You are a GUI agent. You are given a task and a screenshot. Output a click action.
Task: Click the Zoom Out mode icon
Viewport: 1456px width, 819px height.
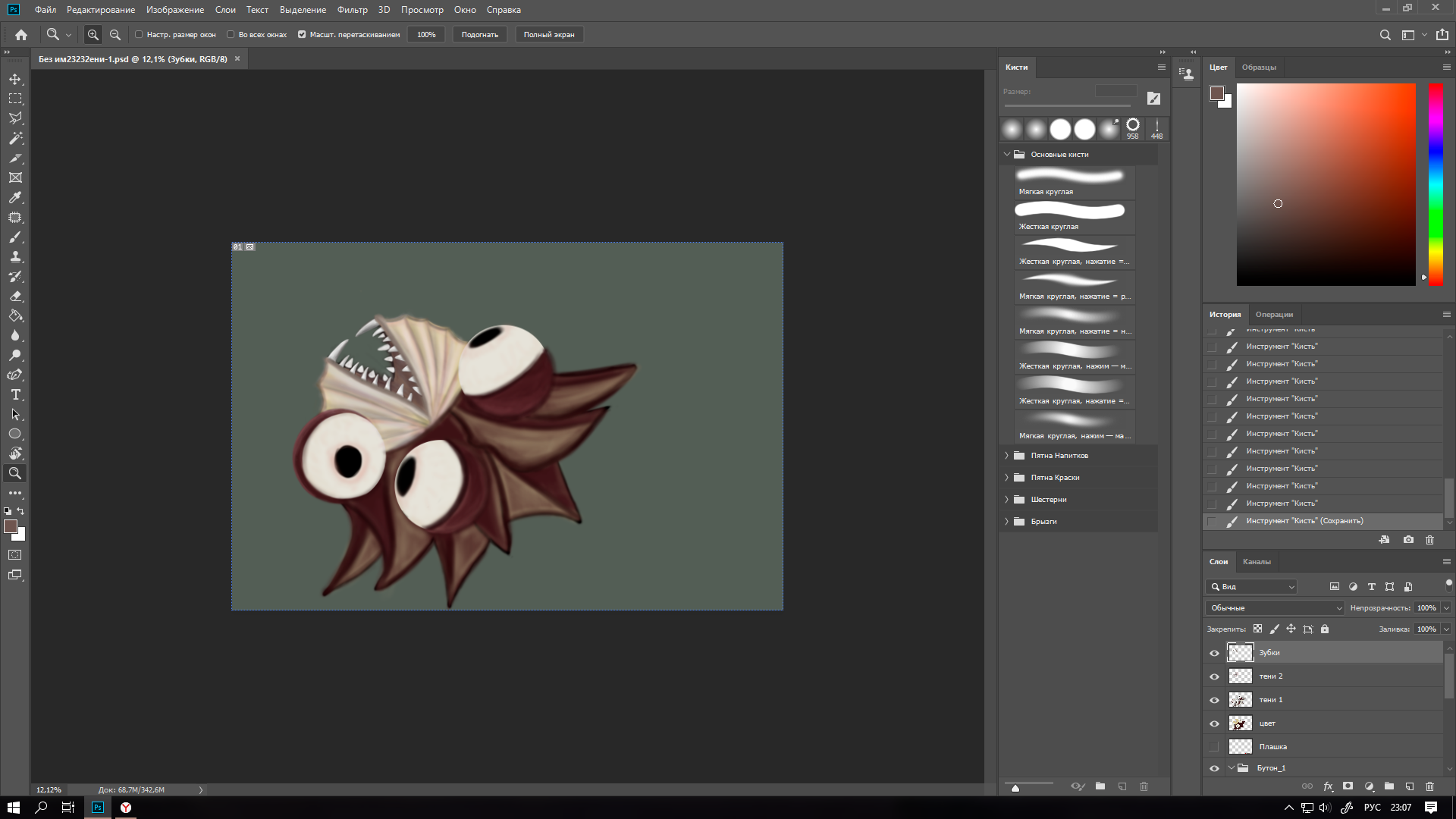pos(115,34)
